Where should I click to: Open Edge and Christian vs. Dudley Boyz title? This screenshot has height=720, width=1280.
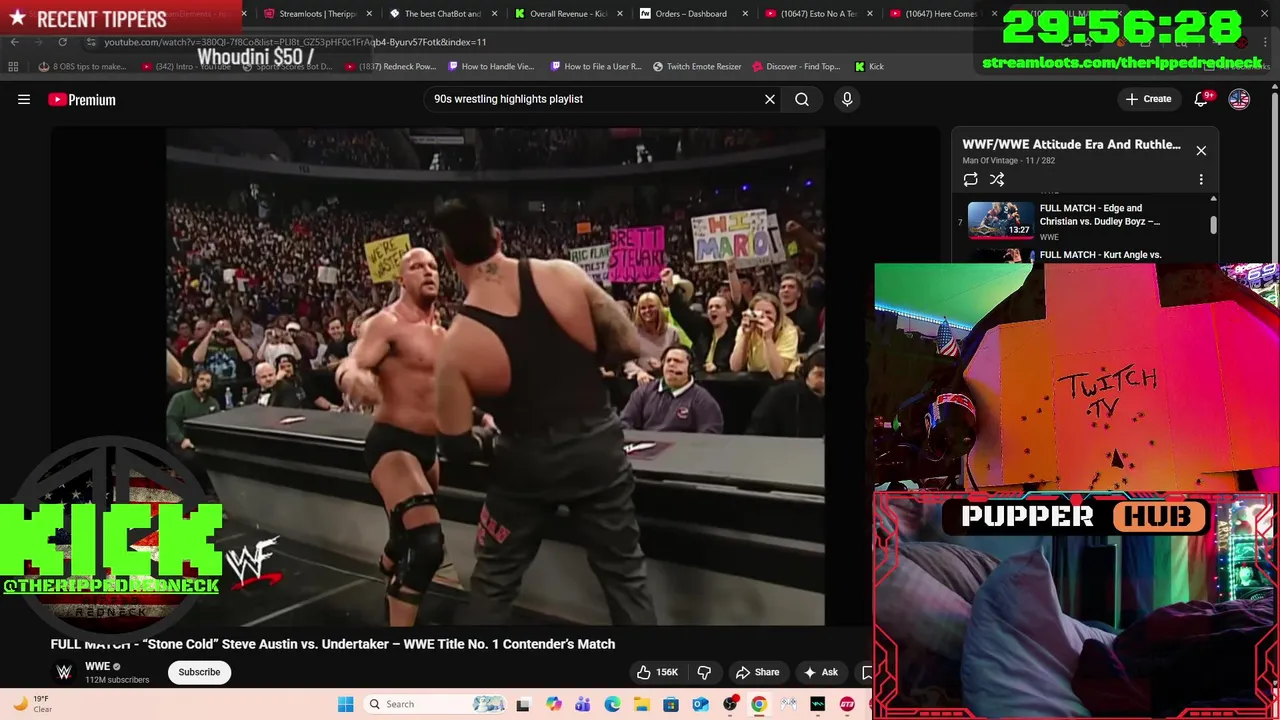point(1100,215)
